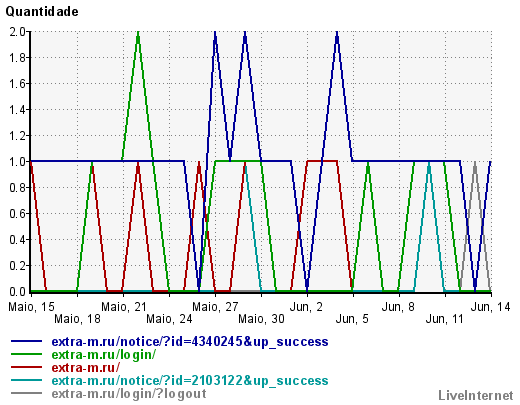Screen dimensions: 520x405
Task: Click the gray legend line swatch
Action: (x=26, y=393)
